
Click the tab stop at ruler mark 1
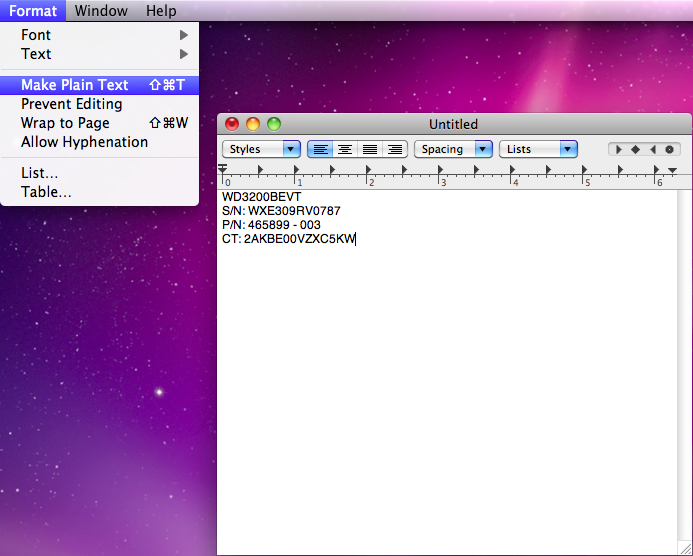296,169
